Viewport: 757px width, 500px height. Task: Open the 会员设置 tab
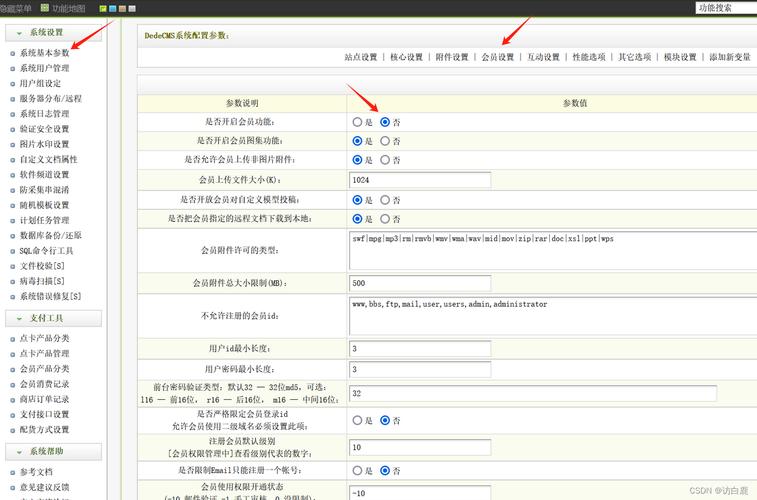pos(498,57)
